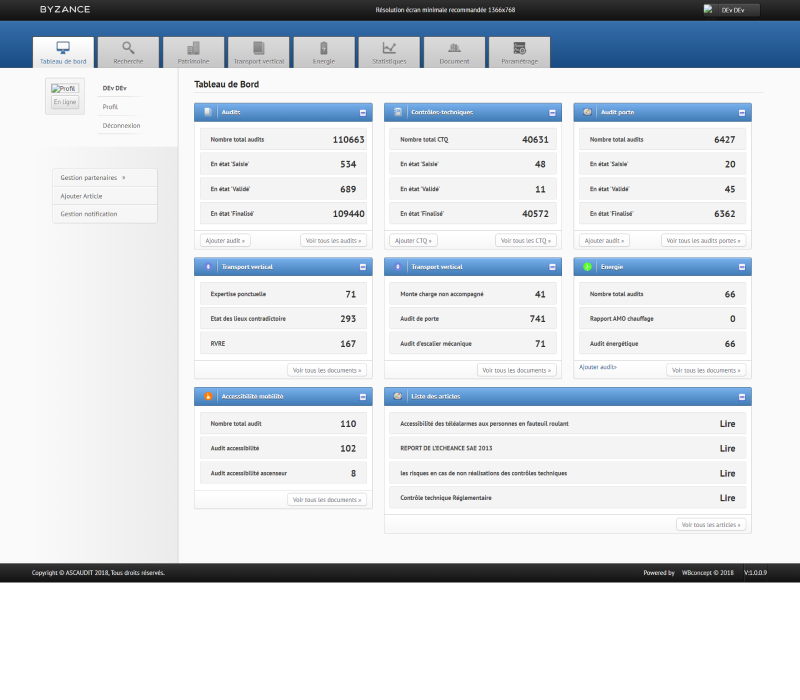Open the Recherche tab with magnifier icon

tap(128, 48)
